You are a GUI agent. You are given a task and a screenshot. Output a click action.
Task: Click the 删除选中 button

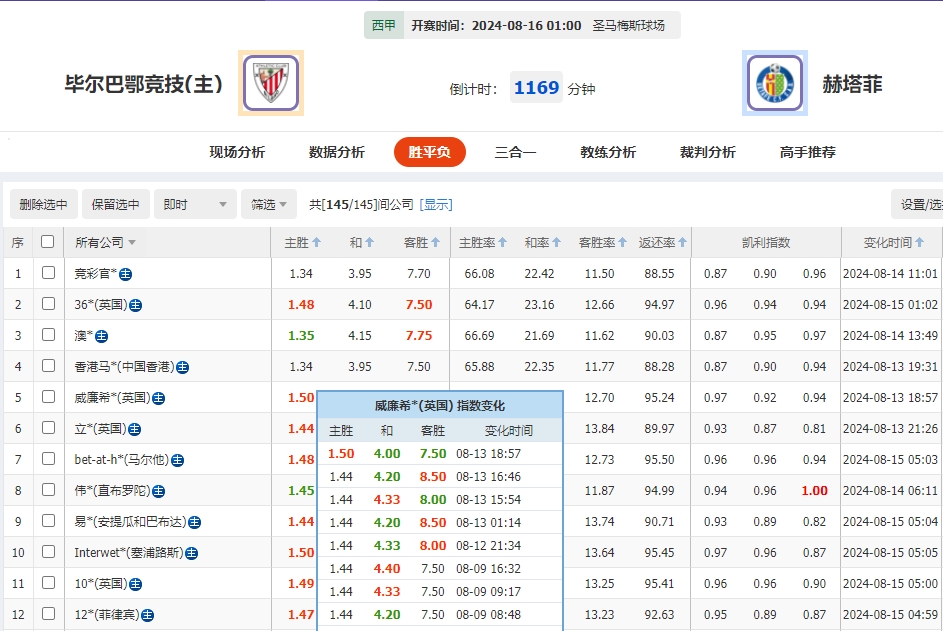(x=41, y=204)
